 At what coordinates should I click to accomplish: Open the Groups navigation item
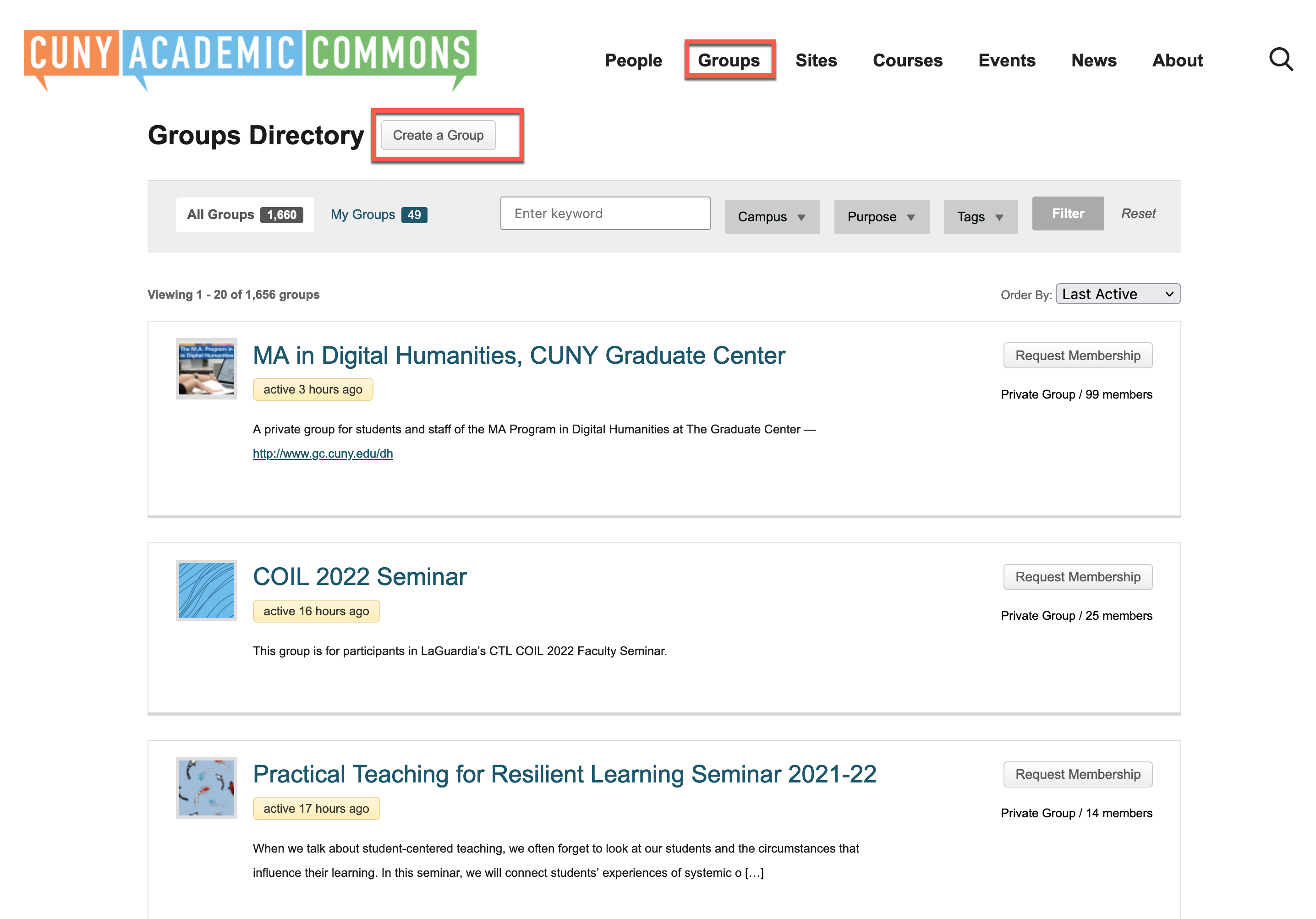point(729,60)
